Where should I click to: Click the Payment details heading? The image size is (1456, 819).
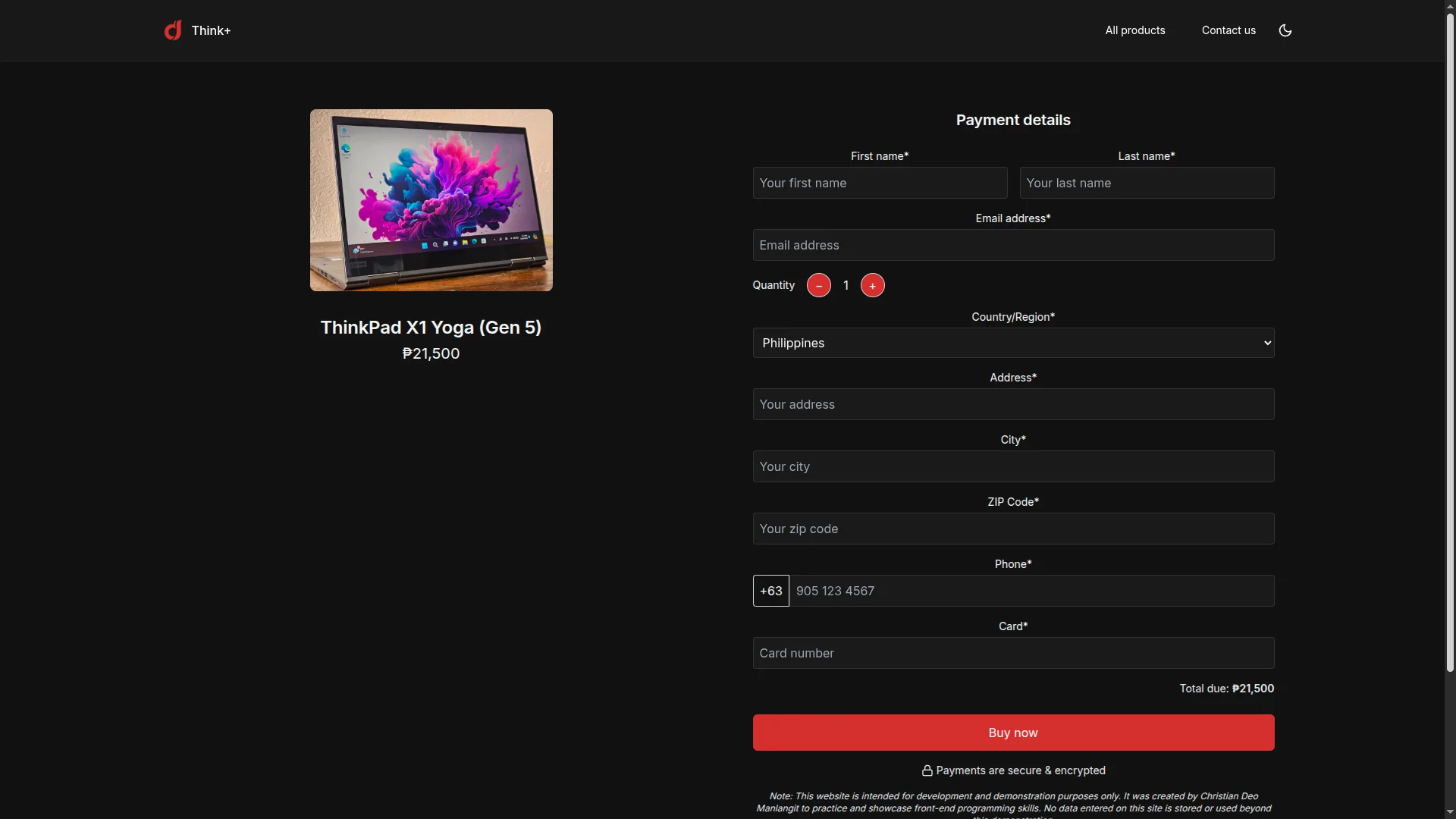pos(1013,120)
